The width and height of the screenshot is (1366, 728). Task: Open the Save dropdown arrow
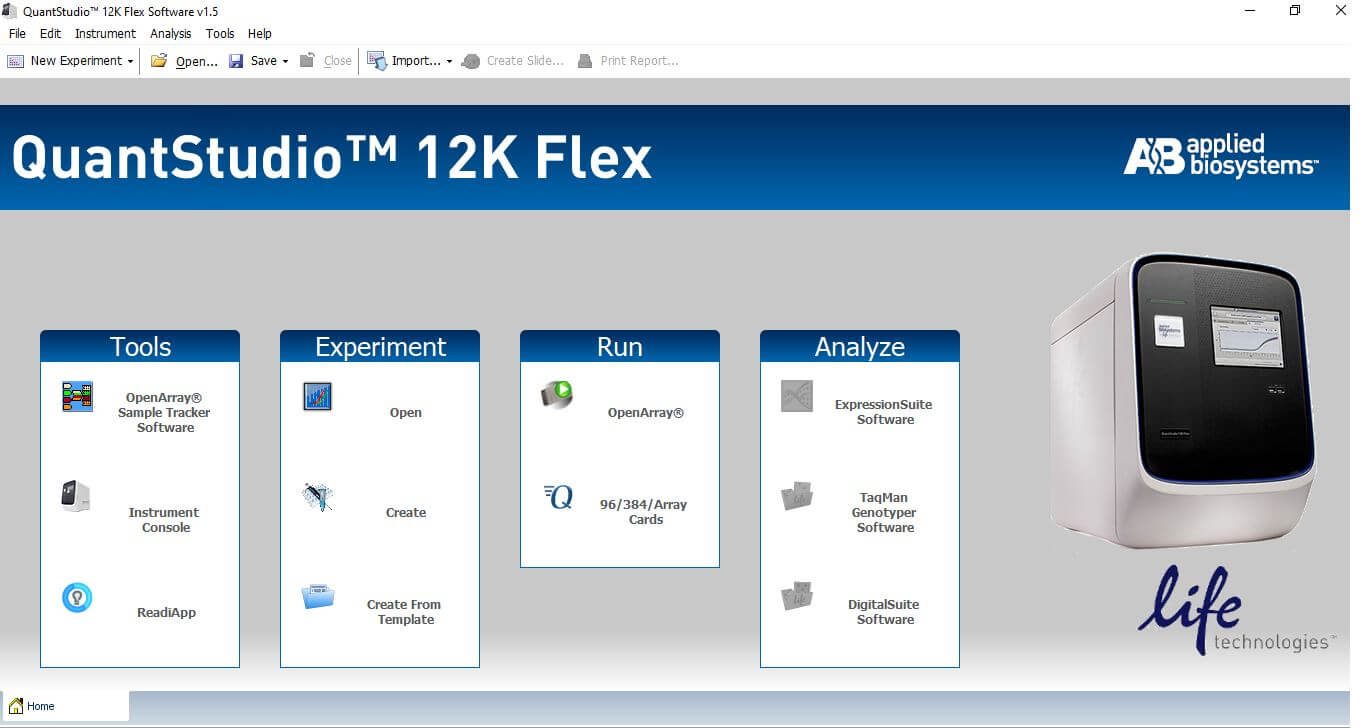pyautogui.click(x=285, y=61)
